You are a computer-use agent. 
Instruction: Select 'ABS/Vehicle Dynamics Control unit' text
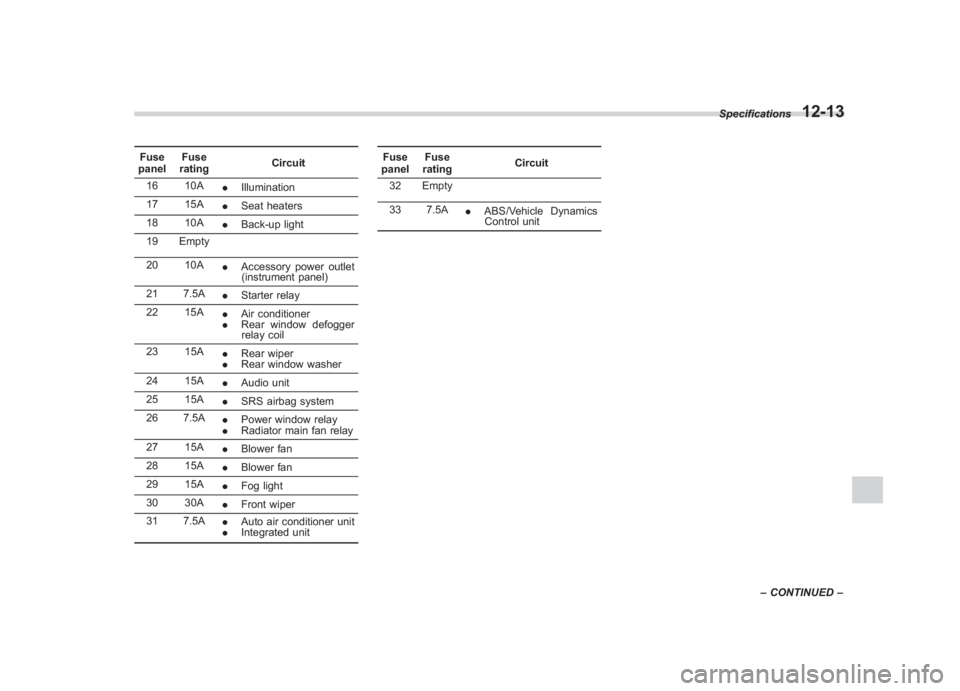[x=541, y=216]
